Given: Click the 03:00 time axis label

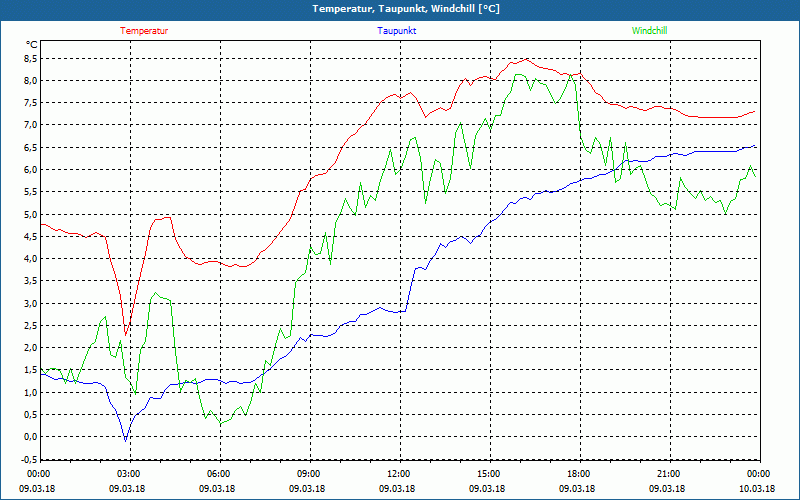Looking at the screenshot, I should pyautogui.click(x=128, y=474).
